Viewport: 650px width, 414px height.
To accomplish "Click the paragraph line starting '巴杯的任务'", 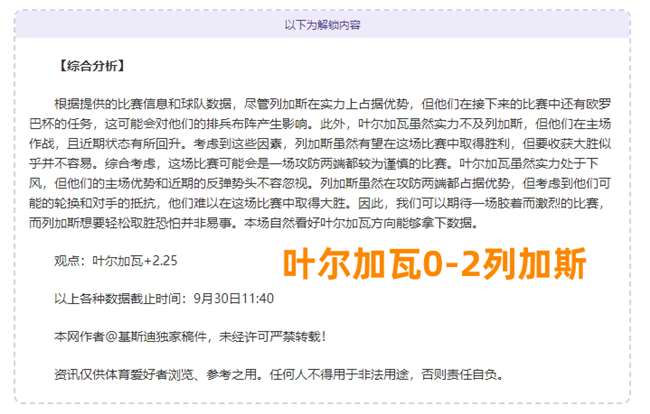I will point(320,123).
